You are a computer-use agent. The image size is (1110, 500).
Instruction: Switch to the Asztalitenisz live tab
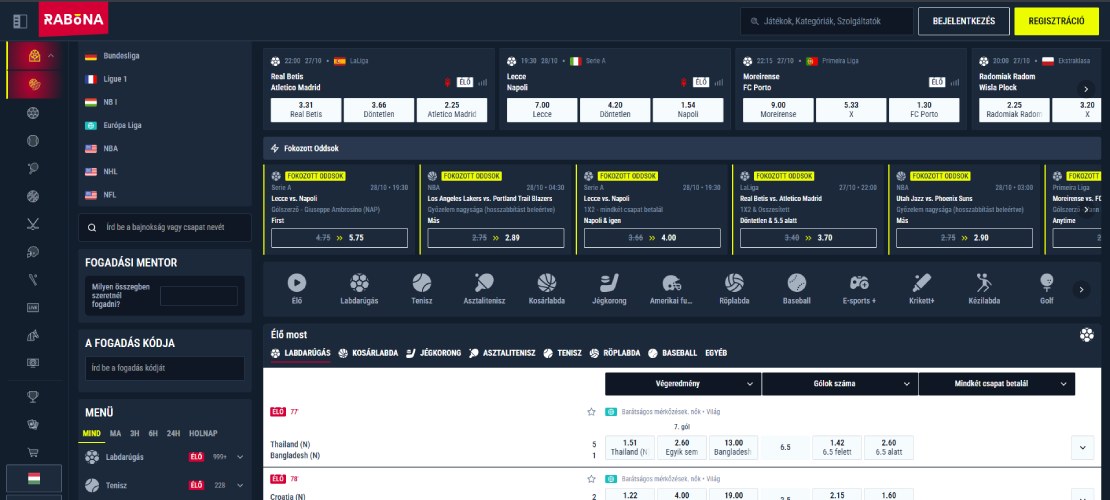pyautogui.click(x=502, y=353)
